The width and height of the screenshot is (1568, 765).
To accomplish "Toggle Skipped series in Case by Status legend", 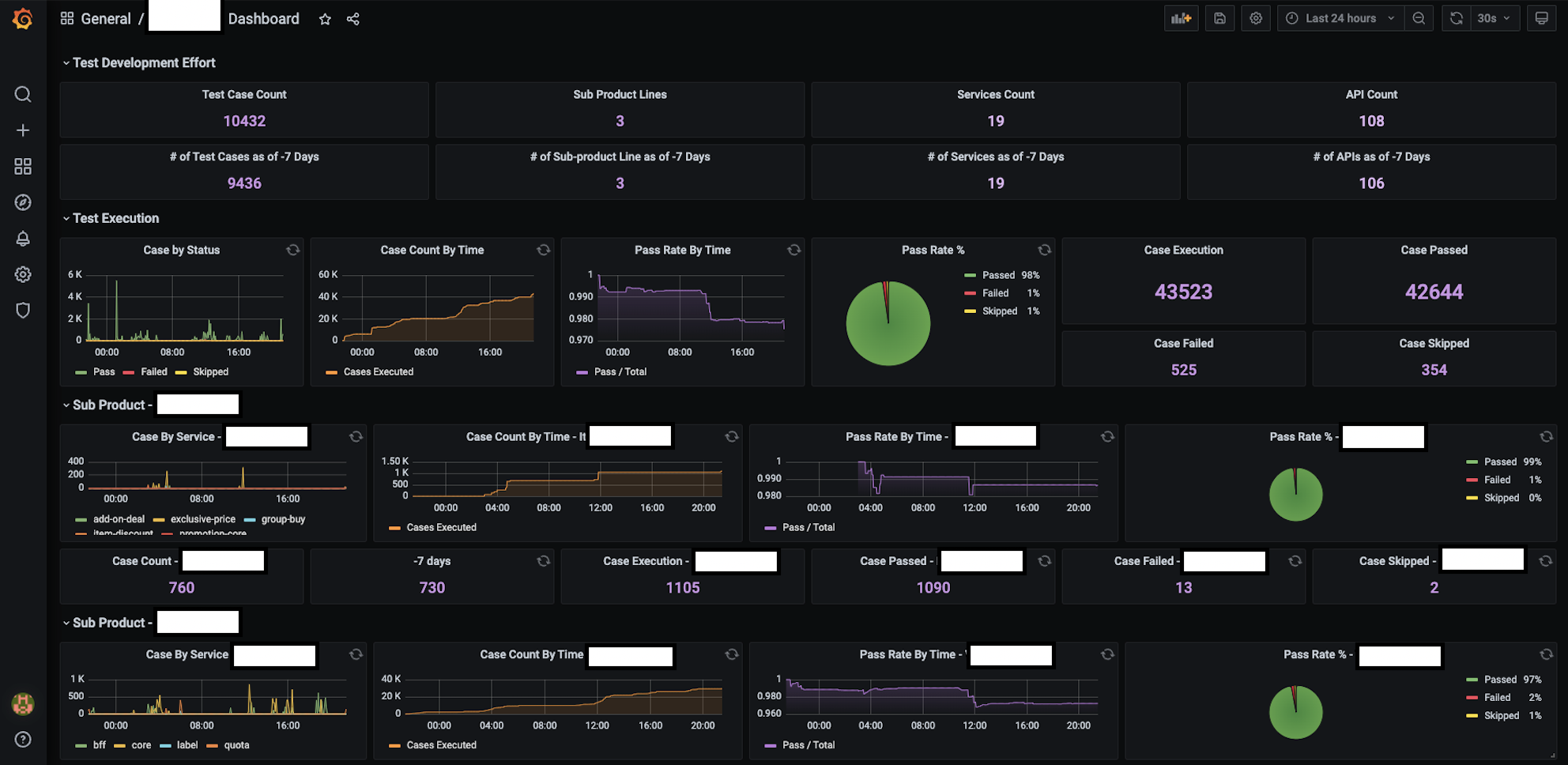I will (210, 372).
